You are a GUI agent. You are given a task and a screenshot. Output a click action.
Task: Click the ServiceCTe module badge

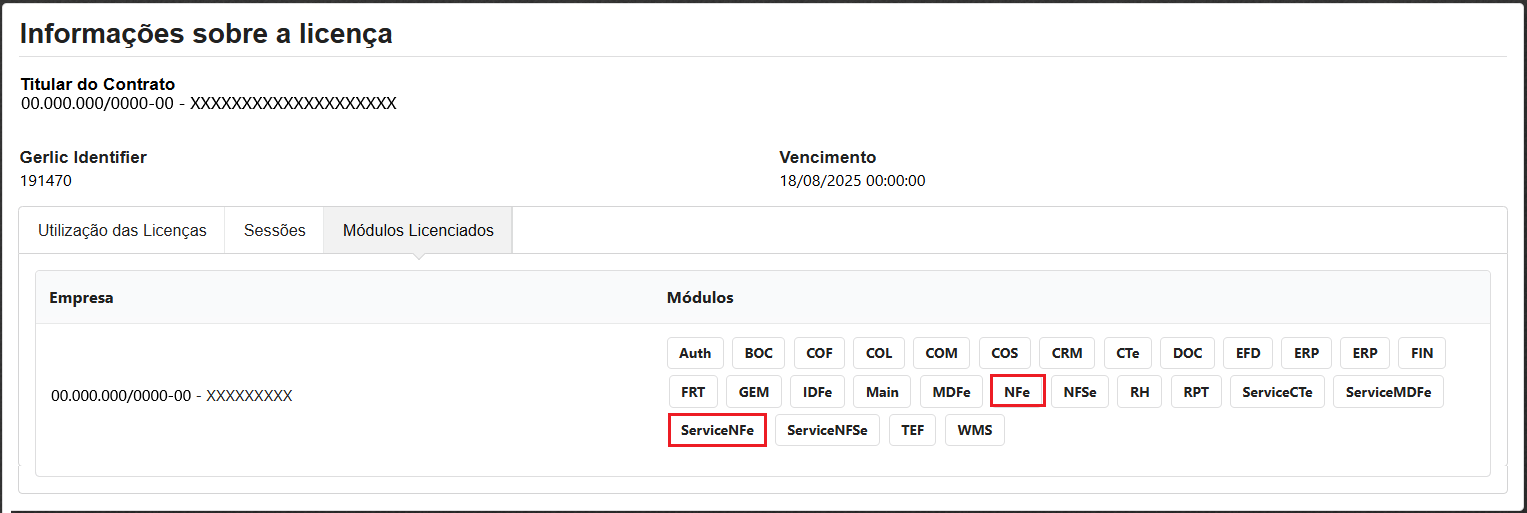coord(1277,392)
